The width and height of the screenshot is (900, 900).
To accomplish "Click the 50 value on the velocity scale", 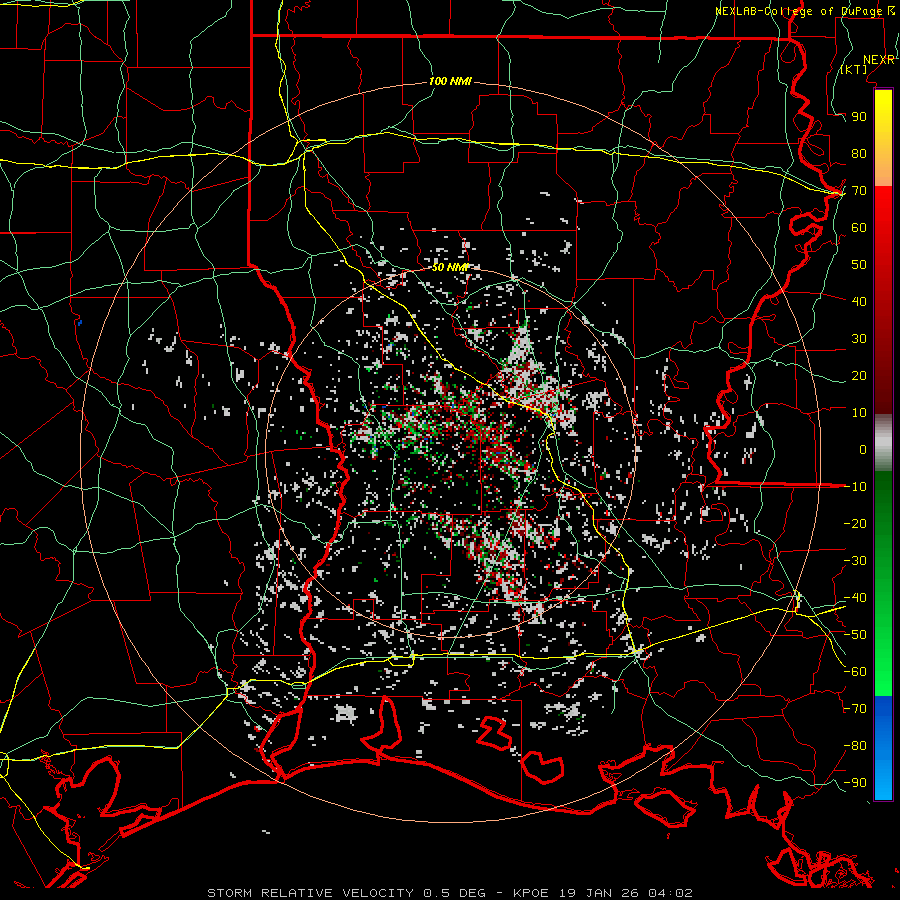I will point(859,265).
